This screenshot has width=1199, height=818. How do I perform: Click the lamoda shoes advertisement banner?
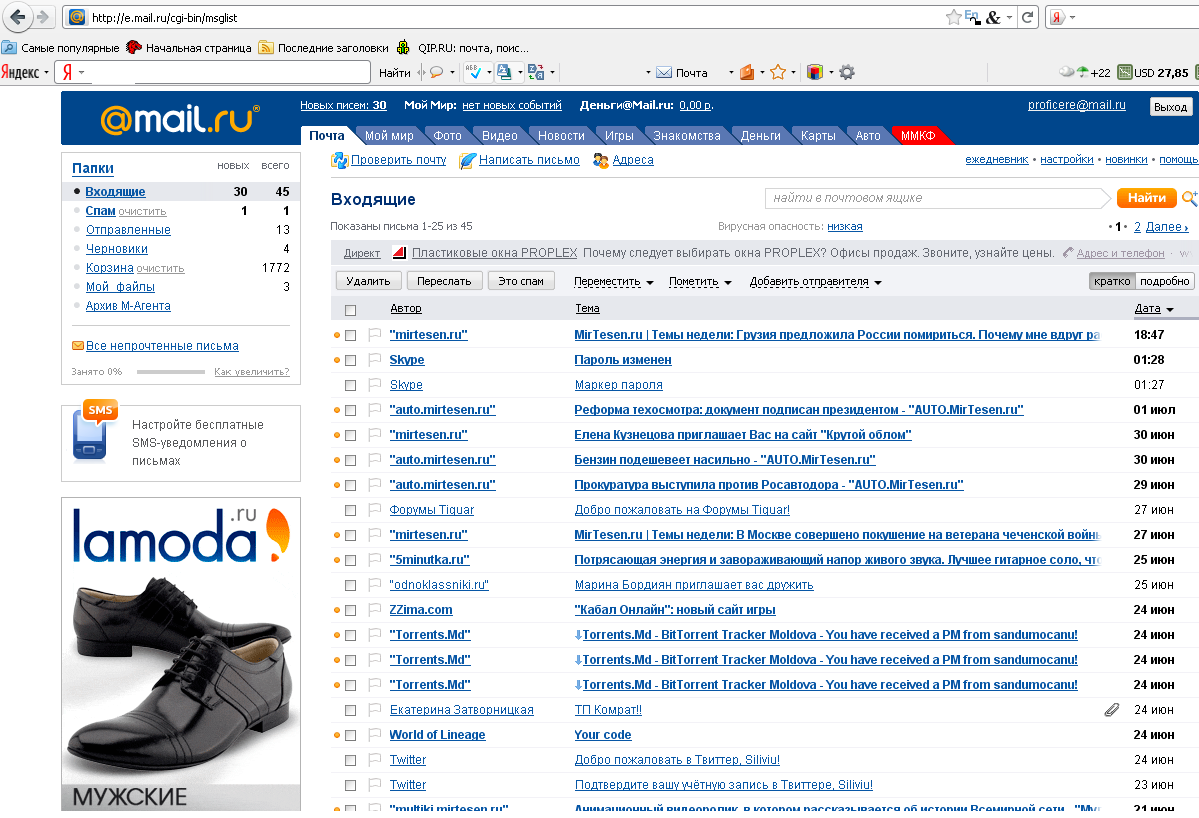[x=180, y=654]
